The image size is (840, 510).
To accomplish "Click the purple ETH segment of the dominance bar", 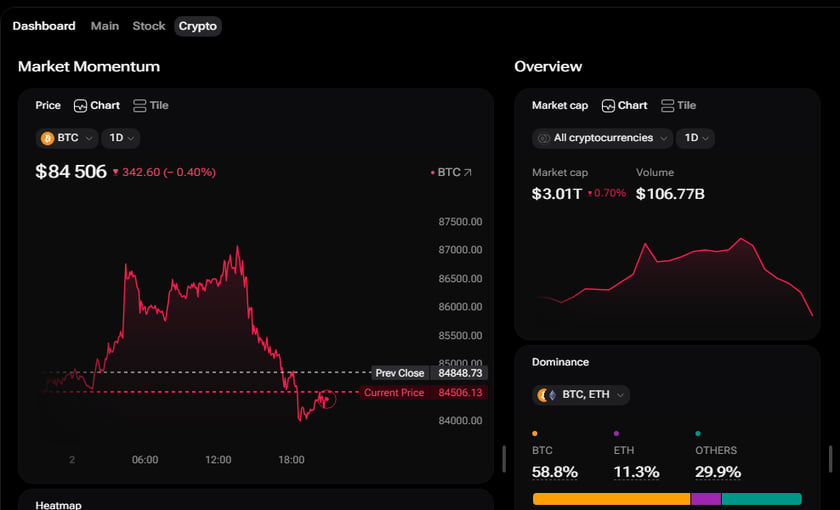I will pyautogui.click(x=706, y=499).
